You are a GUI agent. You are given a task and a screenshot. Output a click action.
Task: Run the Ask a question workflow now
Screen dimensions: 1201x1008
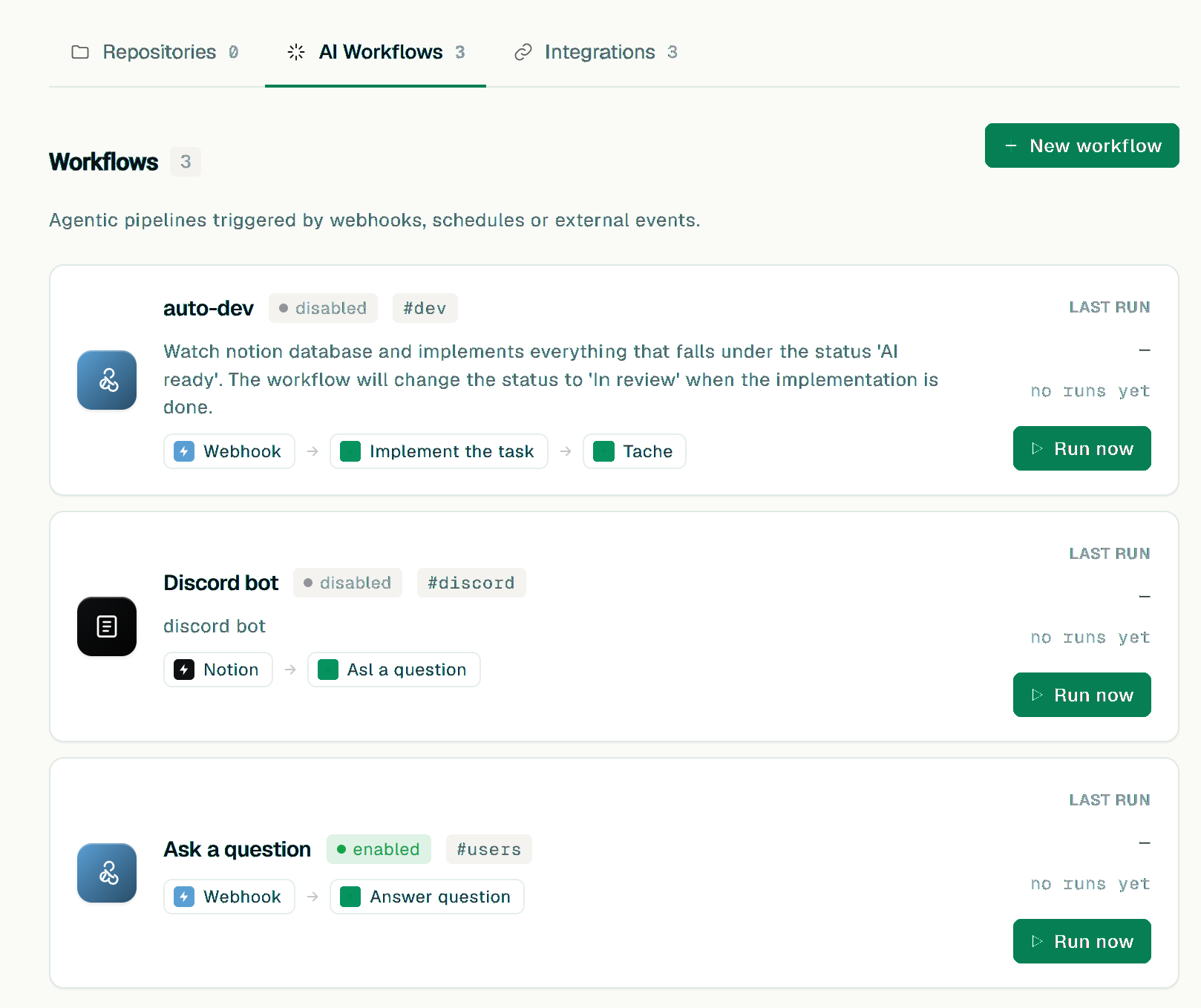click(x=1081, y=941)
